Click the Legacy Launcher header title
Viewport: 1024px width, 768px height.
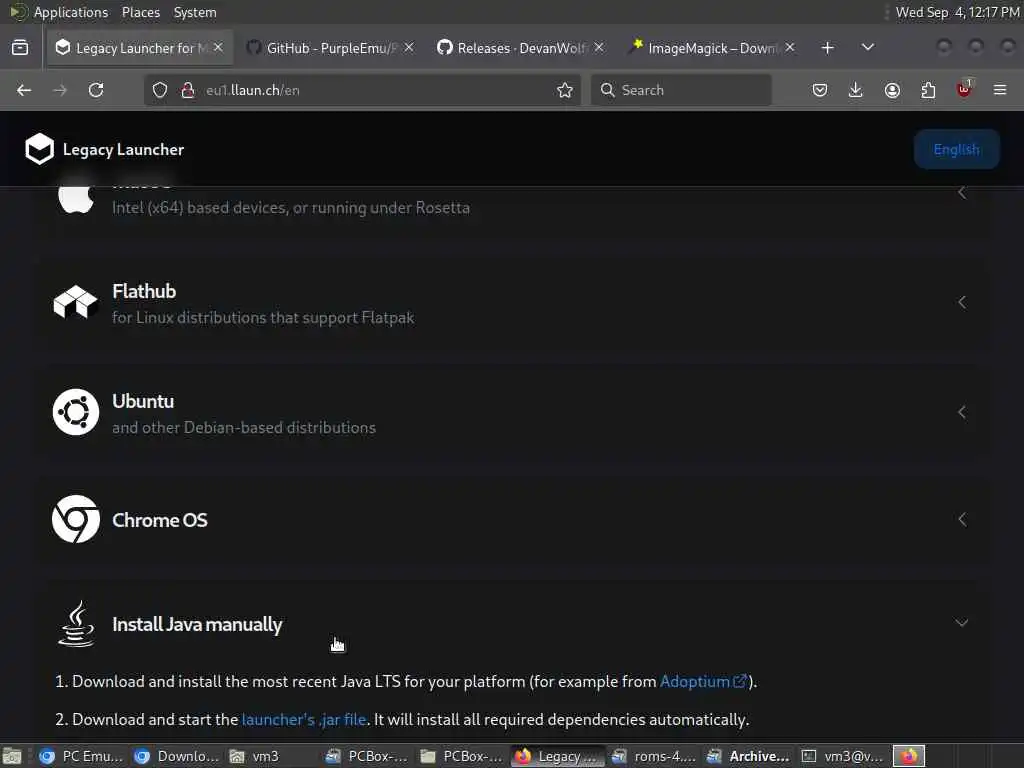(123, 150)
